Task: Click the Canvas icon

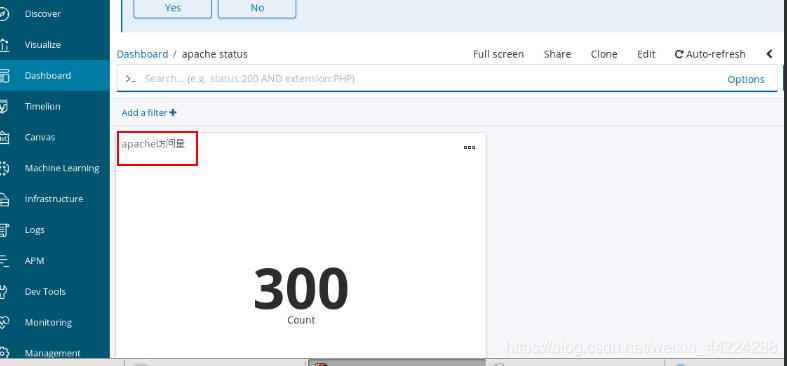Action: pos(4,137)
